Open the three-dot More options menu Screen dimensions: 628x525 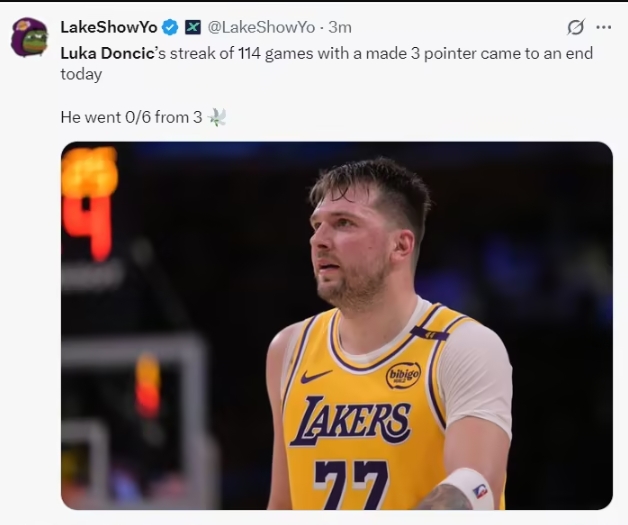coord(603,27)
